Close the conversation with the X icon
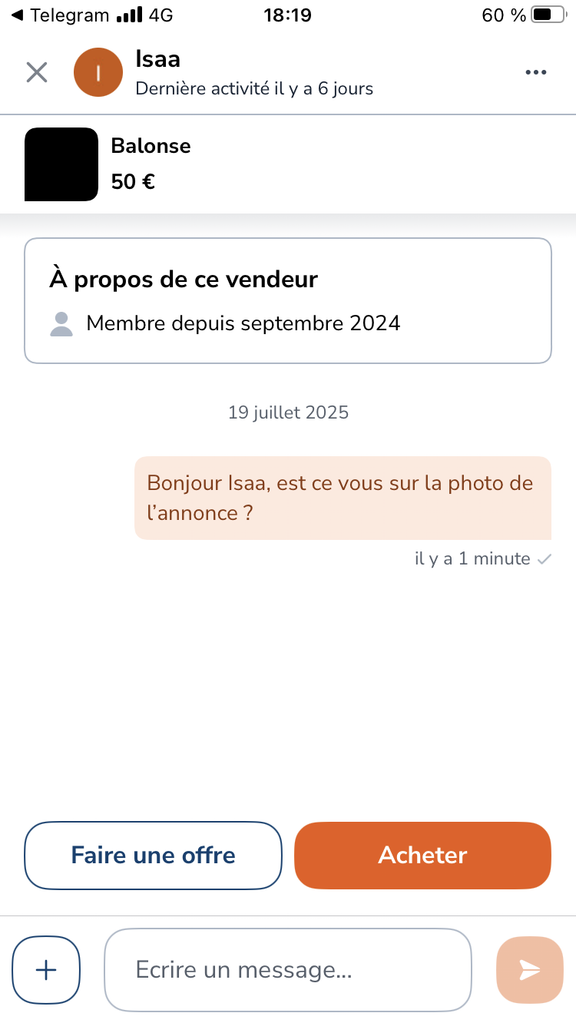This screenshot has height=1024, width=576. [37, 72]
